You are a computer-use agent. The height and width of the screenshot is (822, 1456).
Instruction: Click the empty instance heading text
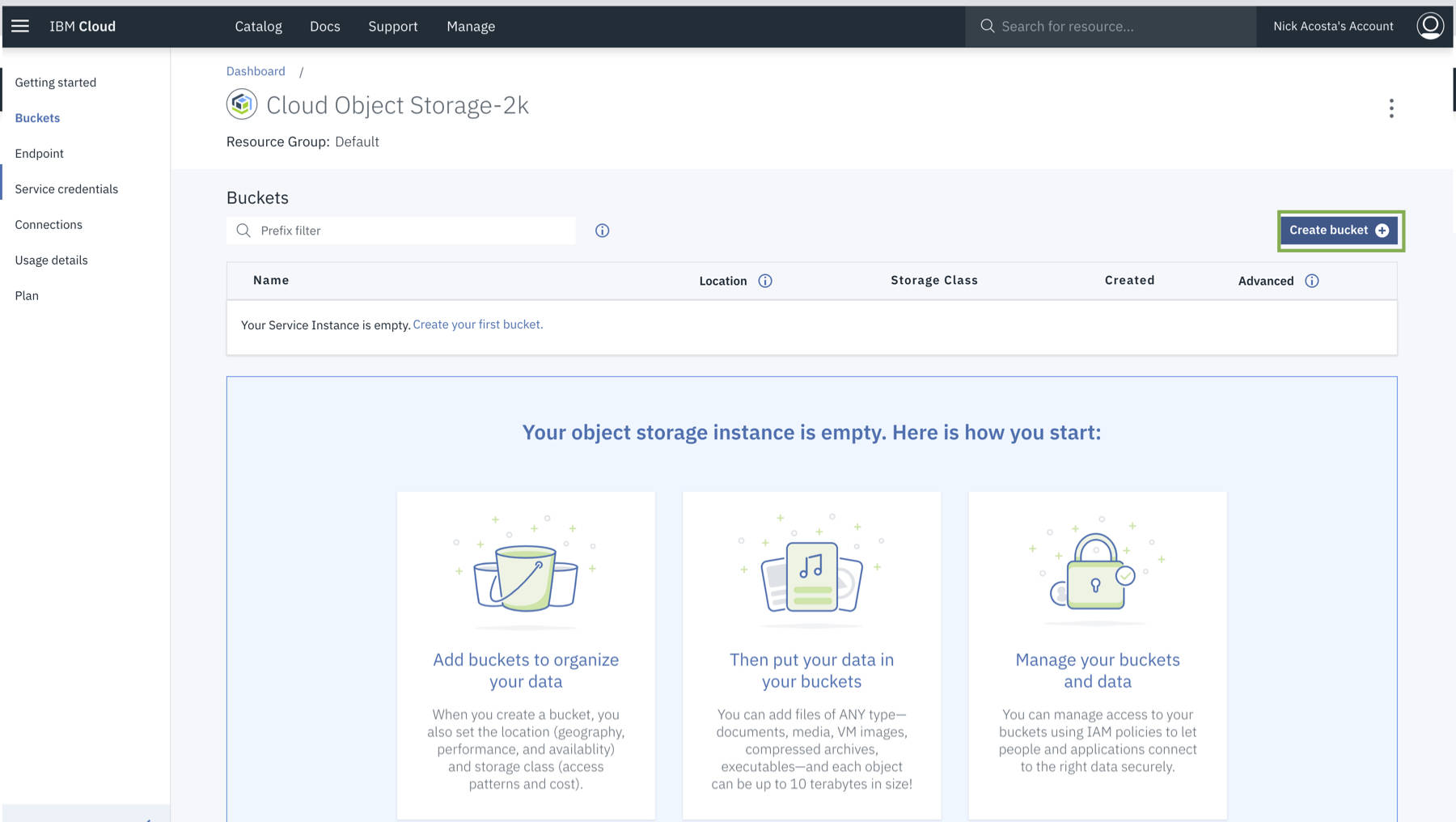(x=811, y=432)
